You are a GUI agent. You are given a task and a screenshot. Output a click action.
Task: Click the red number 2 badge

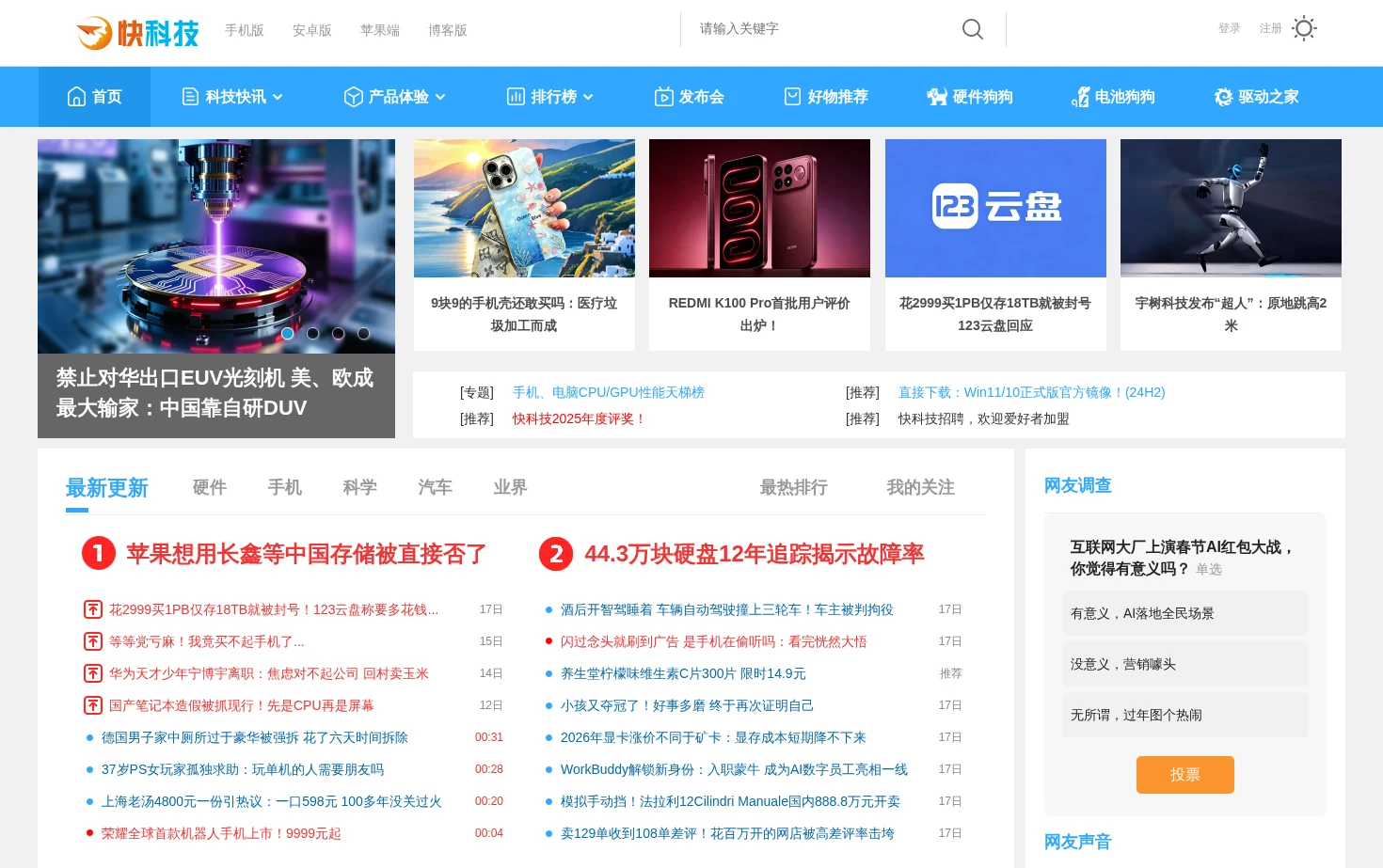tap(555, 553)
